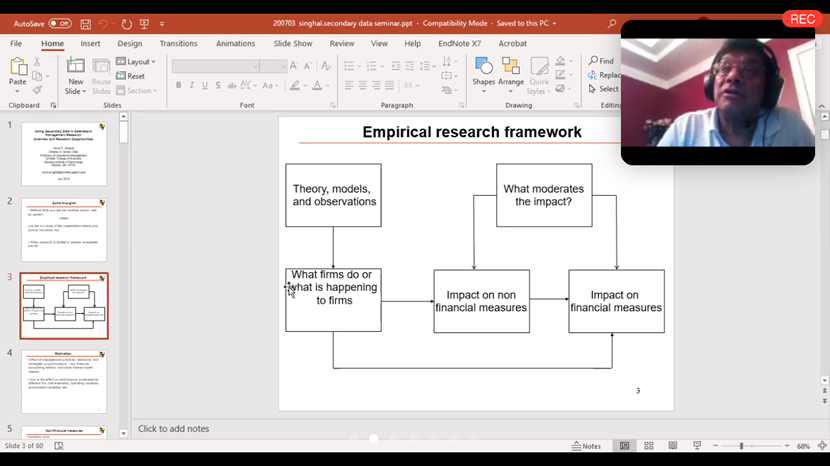Toggle the AutoSave switch
The image size is (830, 466).
(59, 23)
